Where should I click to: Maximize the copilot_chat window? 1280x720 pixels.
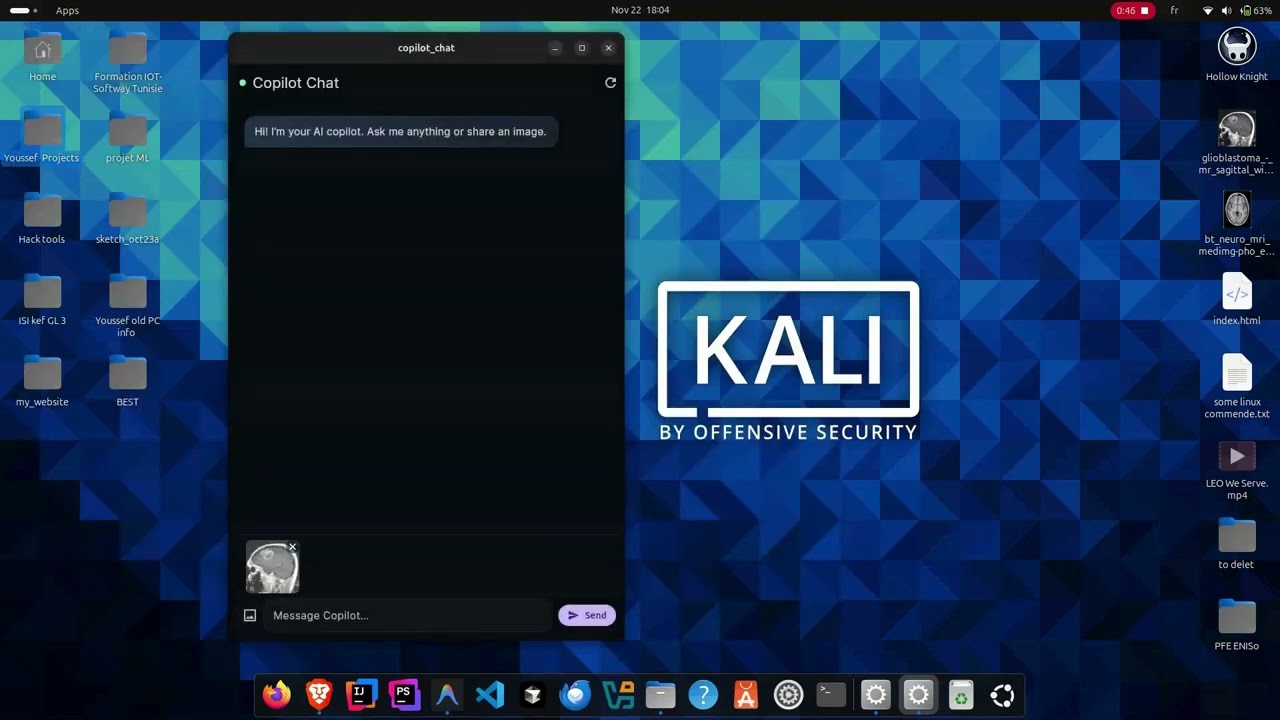(582, 48)
